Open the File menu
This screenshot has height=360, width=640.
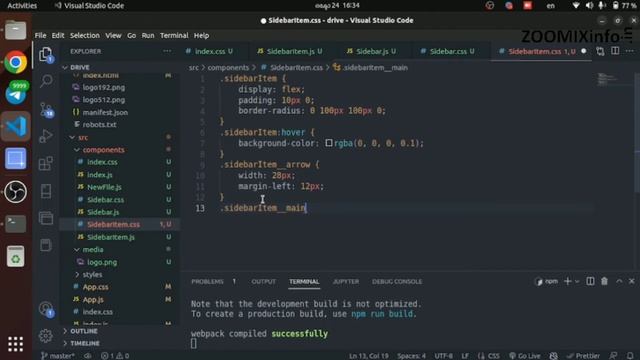pos(40,36)
